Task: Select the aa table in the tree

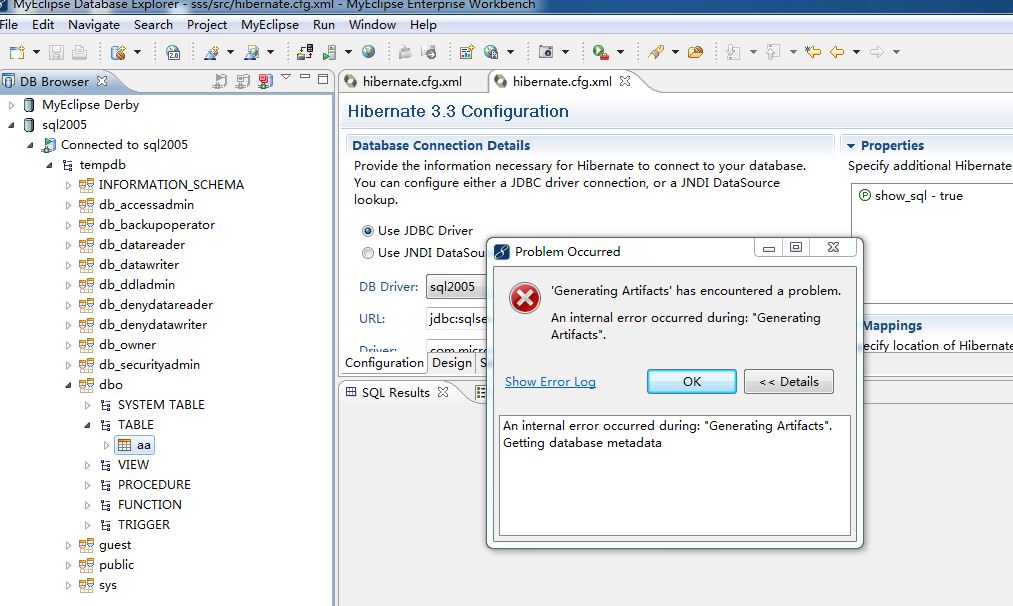Action: coord(135,445)
